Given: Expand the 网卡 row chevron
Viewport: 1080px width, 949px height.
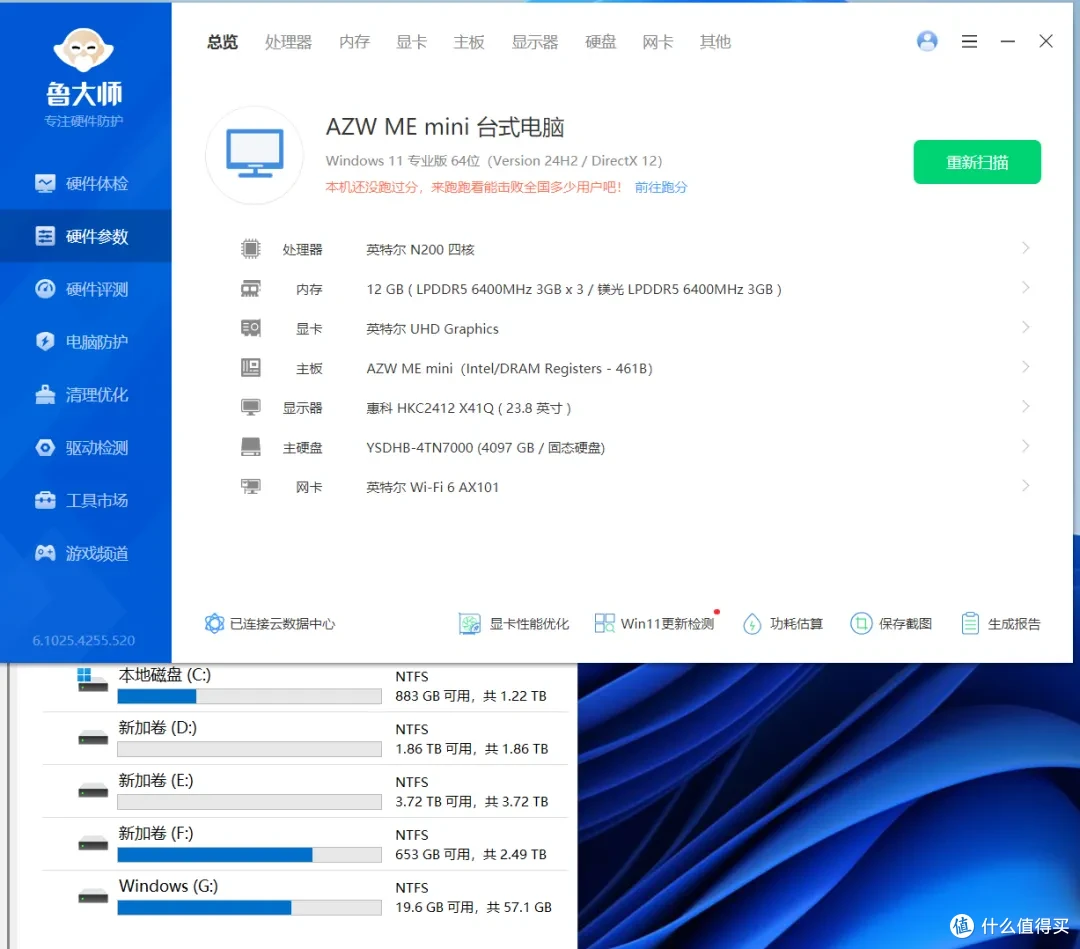Looking at the screenshot, I should [x=1026, y=486].
